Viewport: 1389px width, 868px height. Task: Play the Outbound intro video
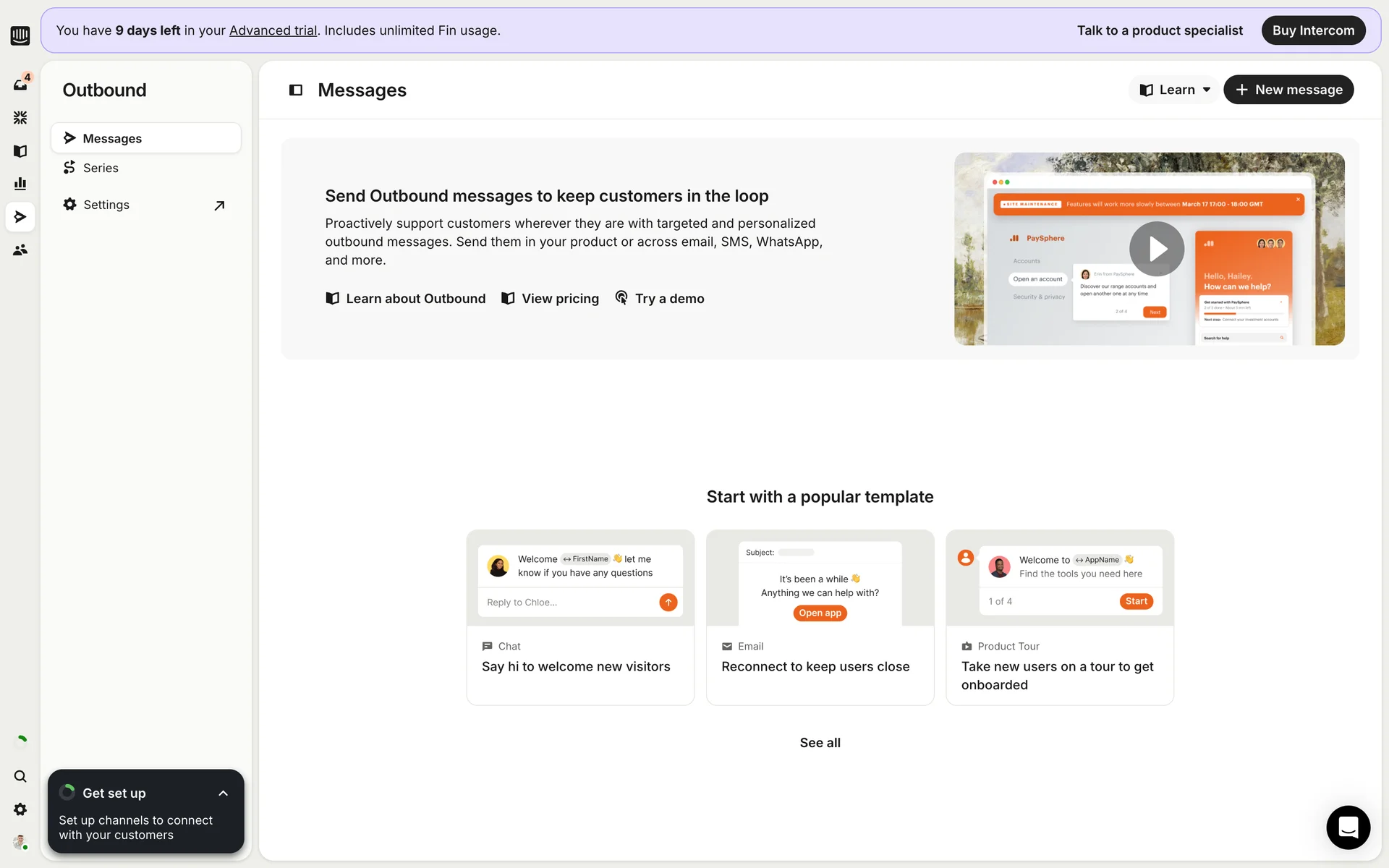1156,249
